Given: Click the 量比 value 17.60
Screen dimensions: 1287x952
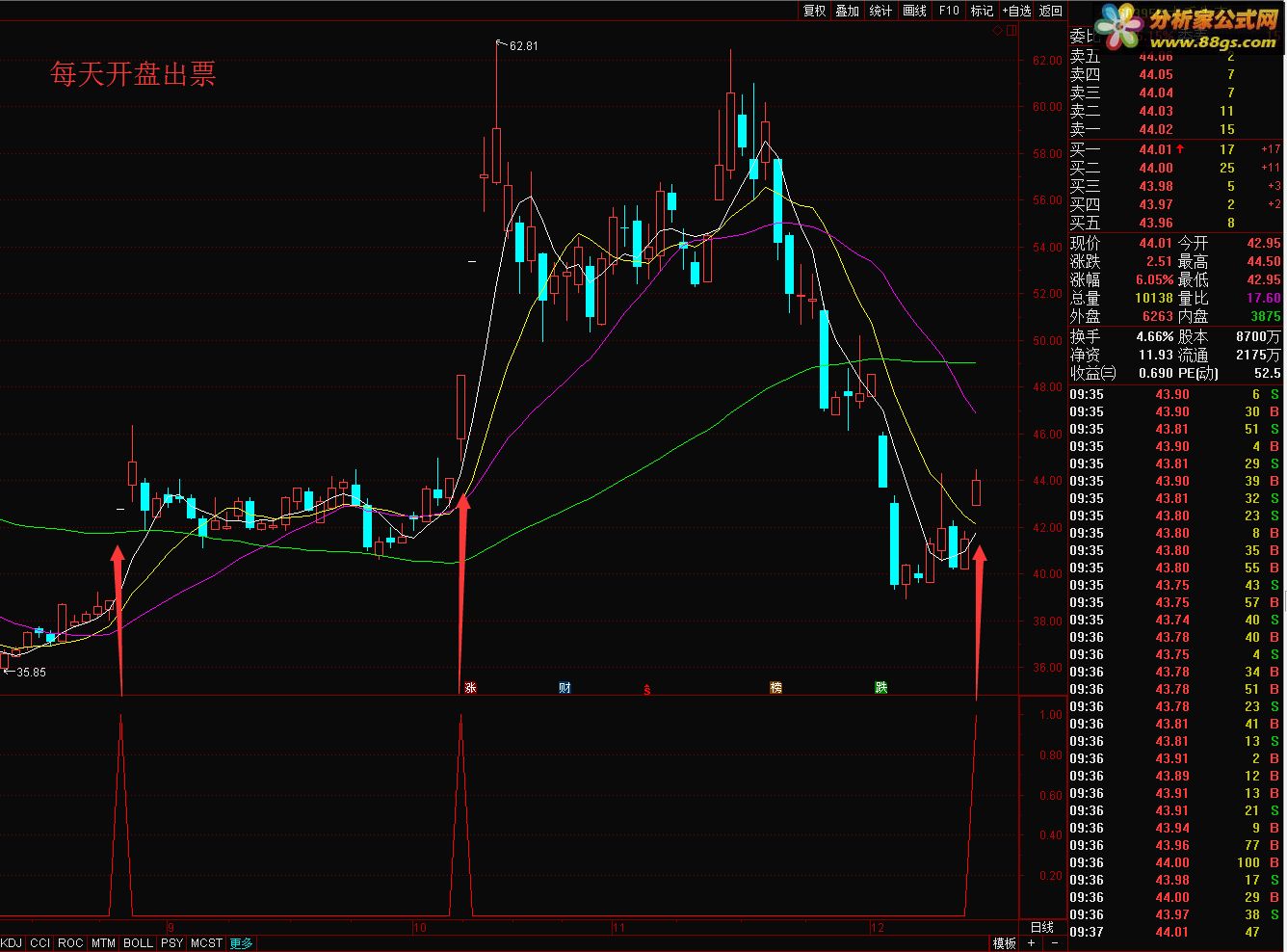Looking at the screenshot, I should point(1263,298).
